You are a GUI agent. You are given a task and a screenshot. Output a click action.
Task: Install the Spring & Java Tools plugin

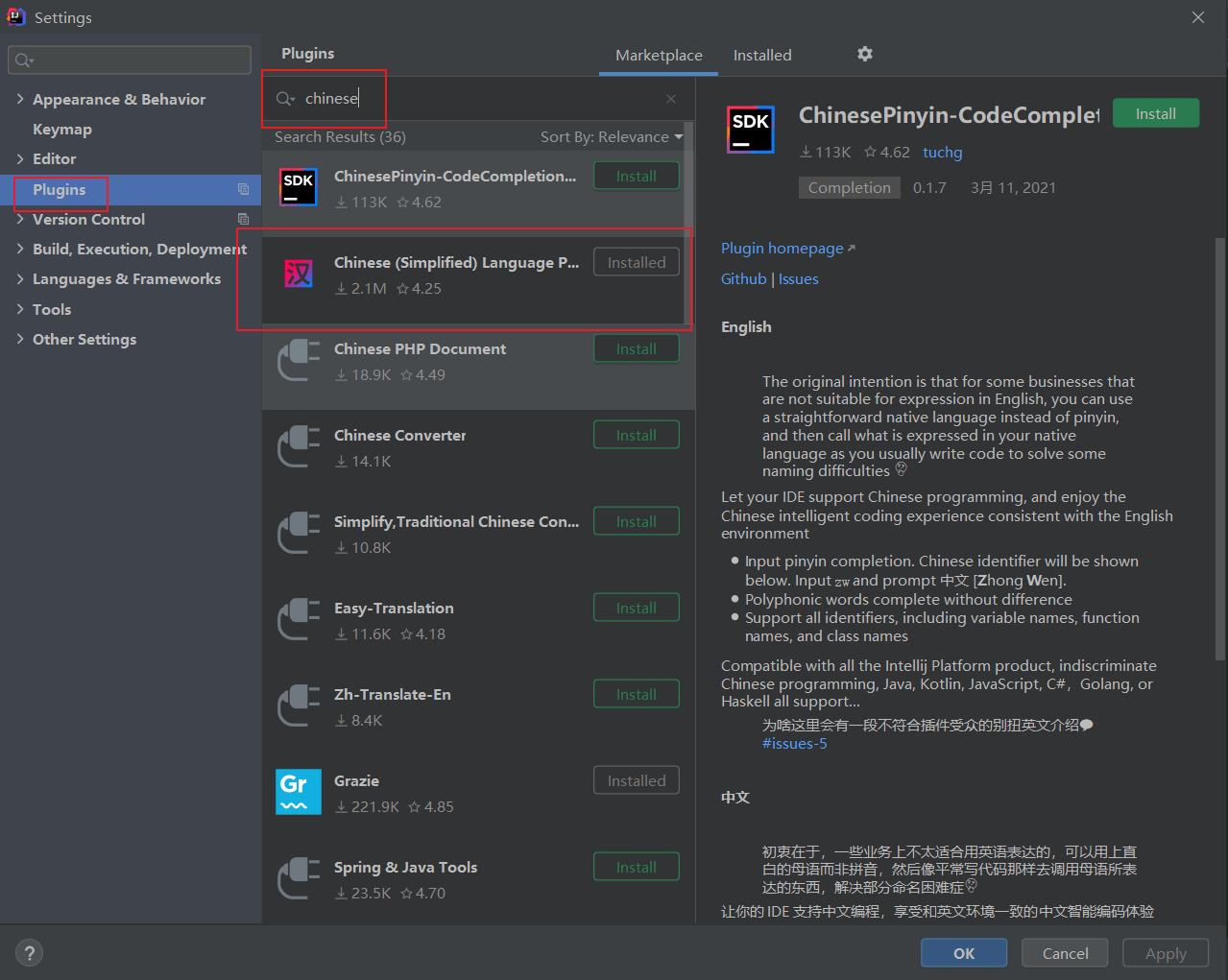click(x=637, y=867)
